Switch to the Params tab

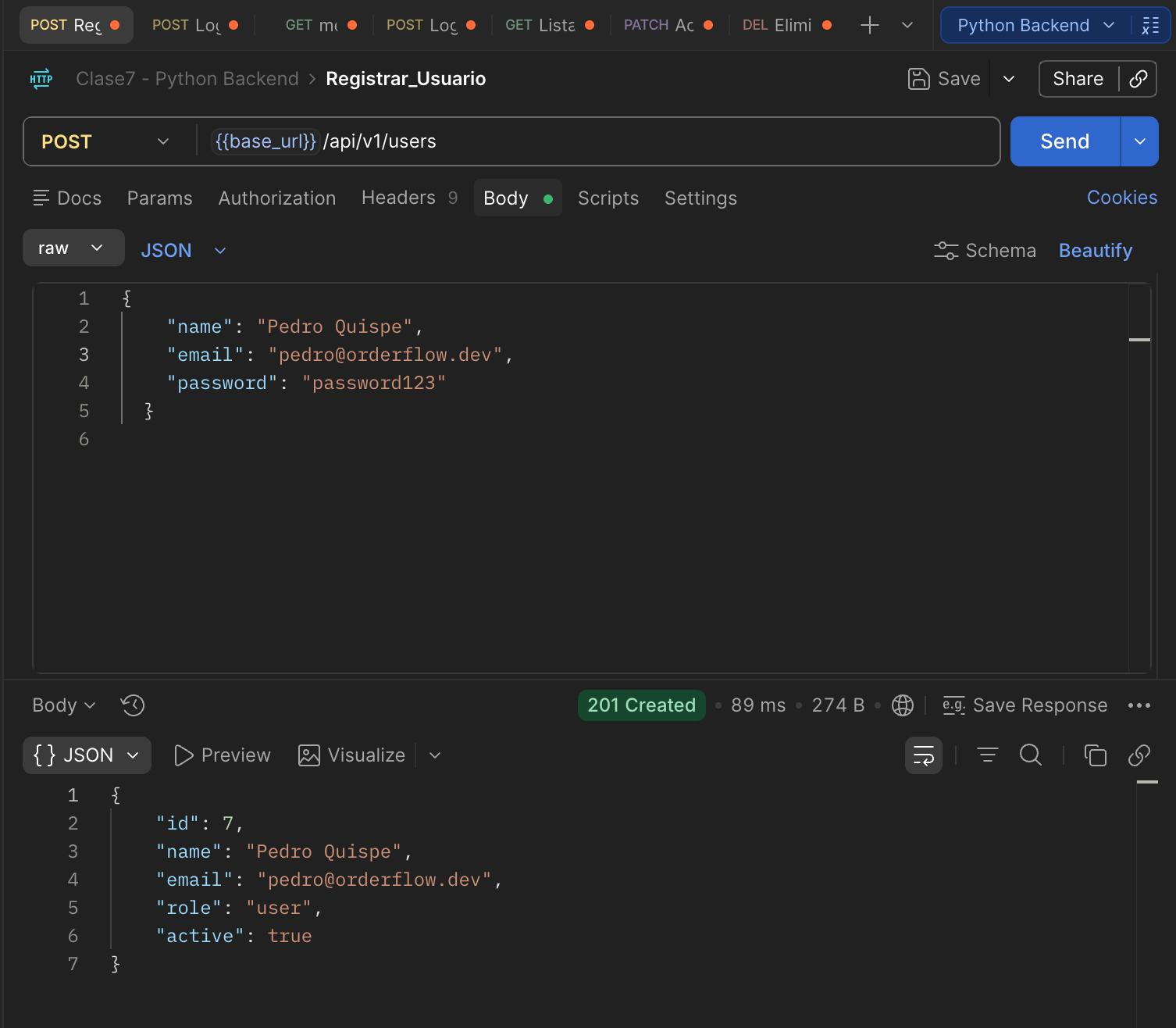coord(160,198)
